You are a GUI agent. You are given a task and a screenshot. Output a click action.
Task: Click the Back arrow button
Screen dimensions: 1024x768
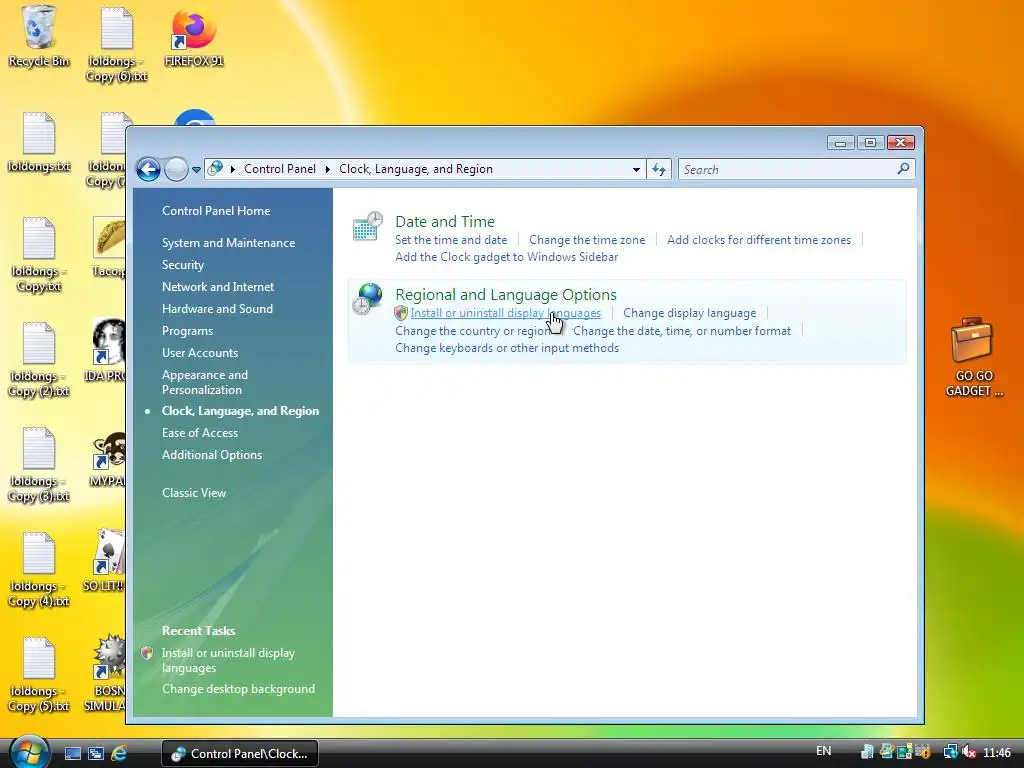click(x=149, y=170)
